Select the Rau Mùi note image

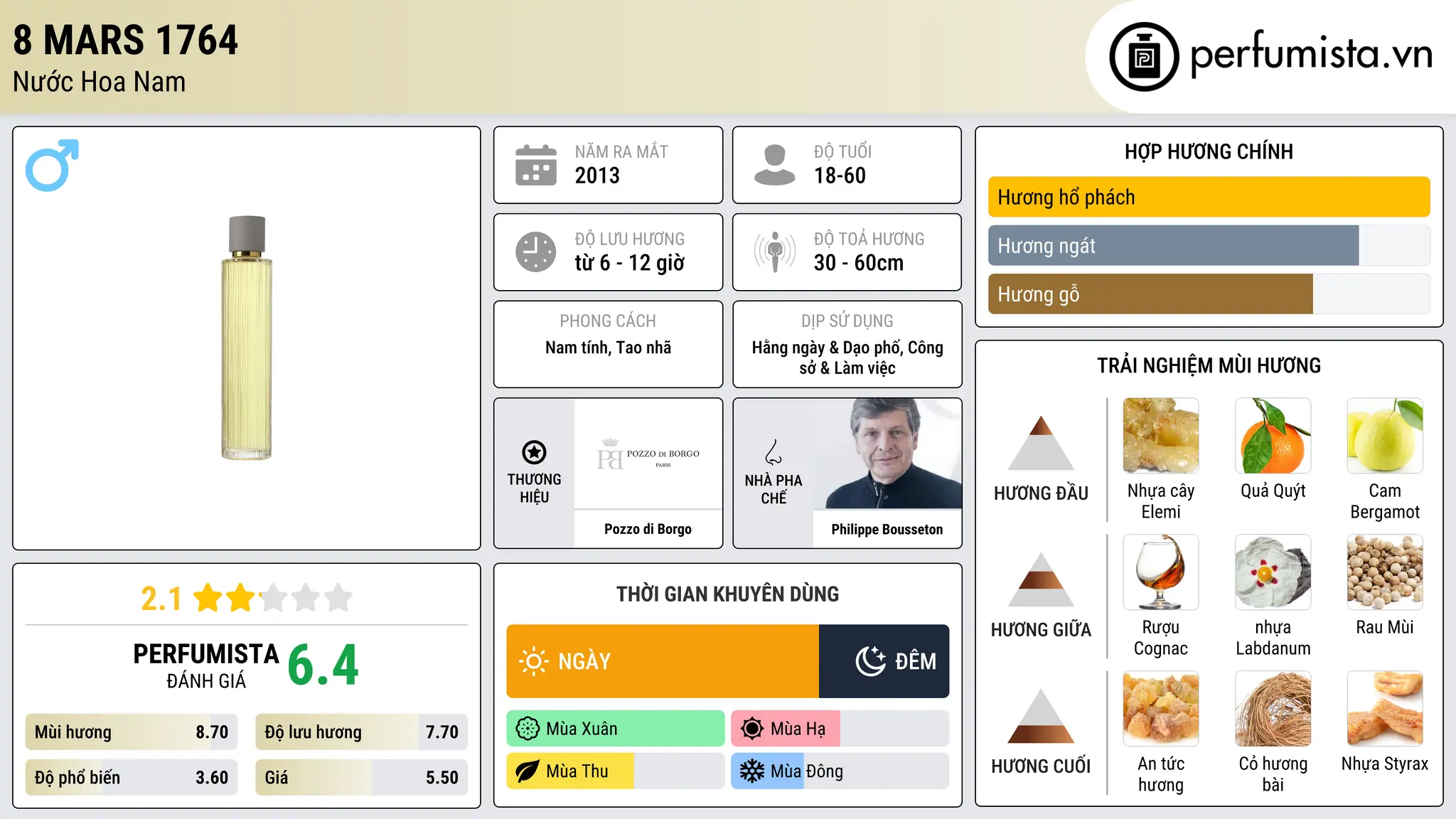coord(1385,572)
